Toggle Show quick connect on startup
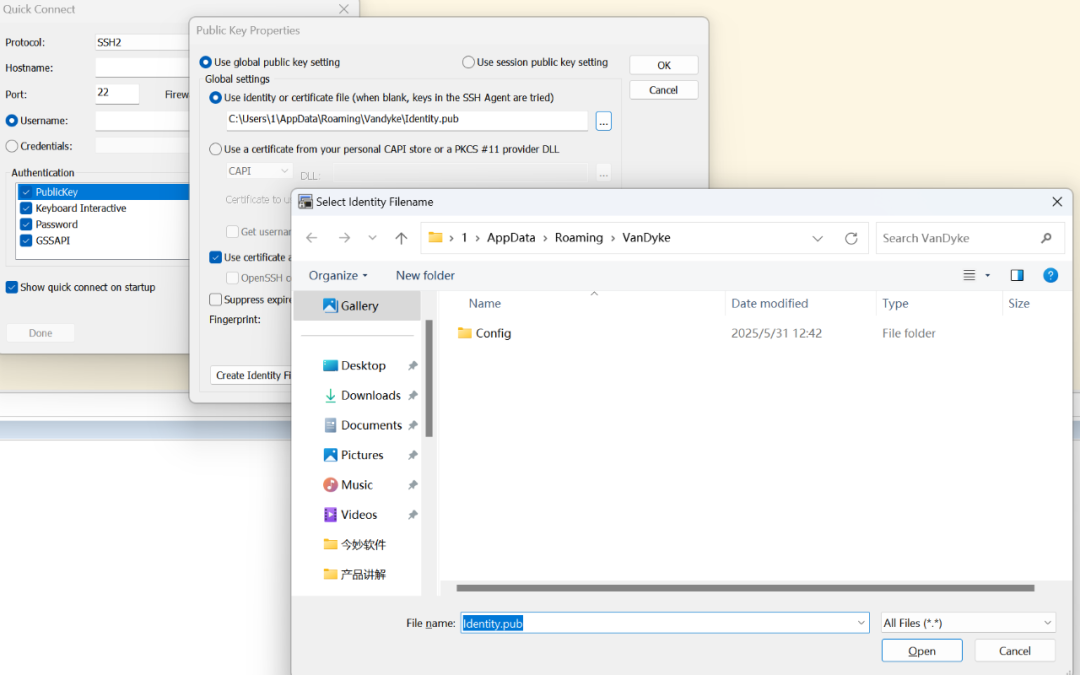 (12, 287)
